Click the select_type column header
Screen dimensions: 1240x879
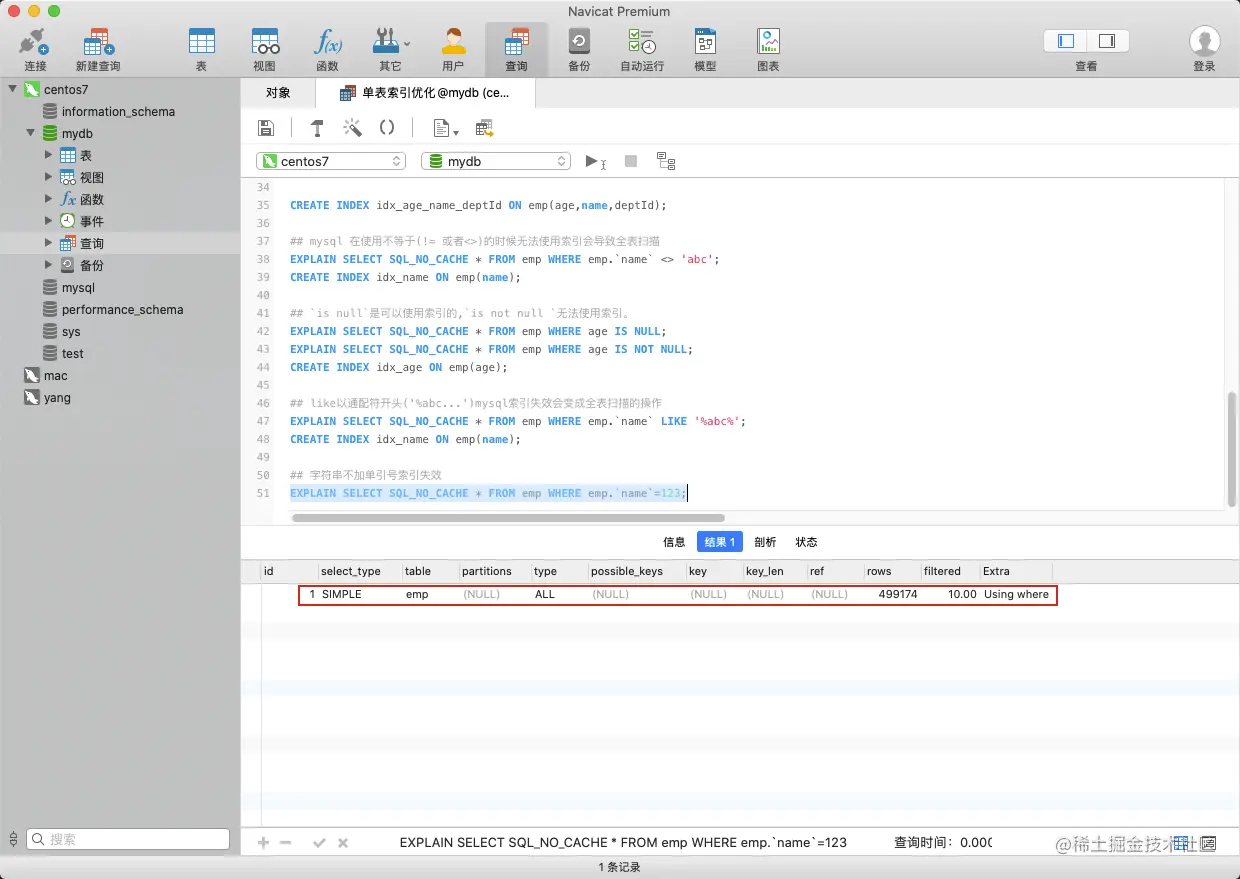pyautogui.click(x=359, y=571)
